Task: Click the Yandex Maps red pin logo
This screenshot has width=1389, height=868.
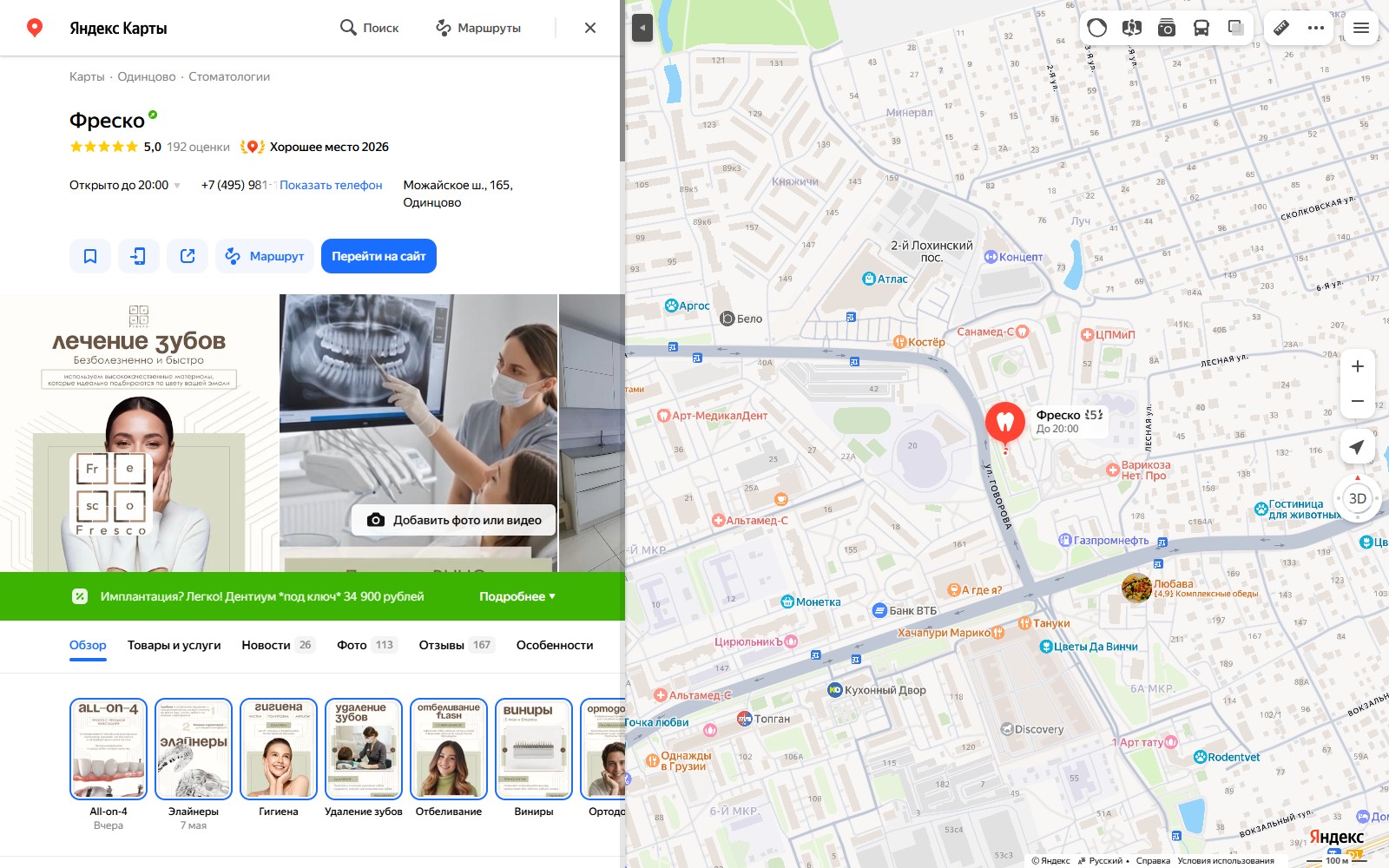Action: click(35, 28)
